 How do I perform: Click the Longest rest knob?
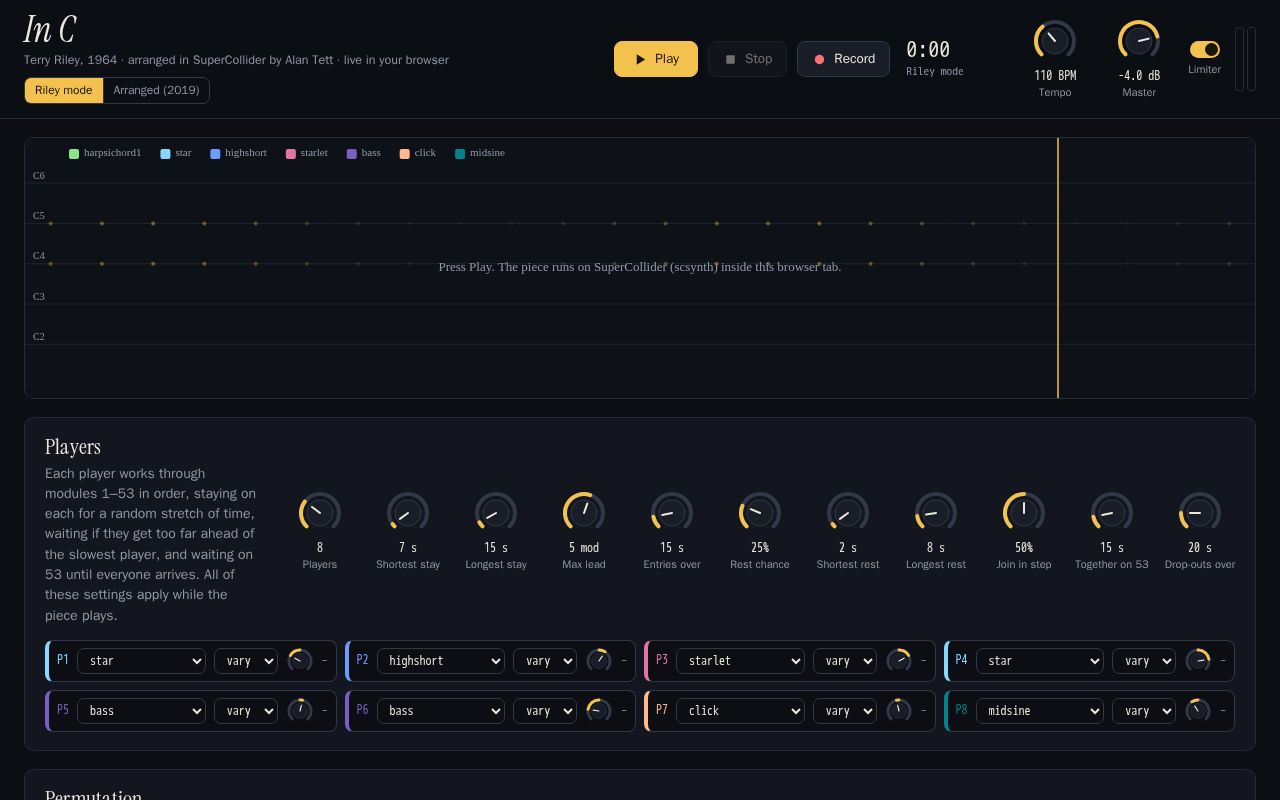pyautogui.click(x=936, y=513)
